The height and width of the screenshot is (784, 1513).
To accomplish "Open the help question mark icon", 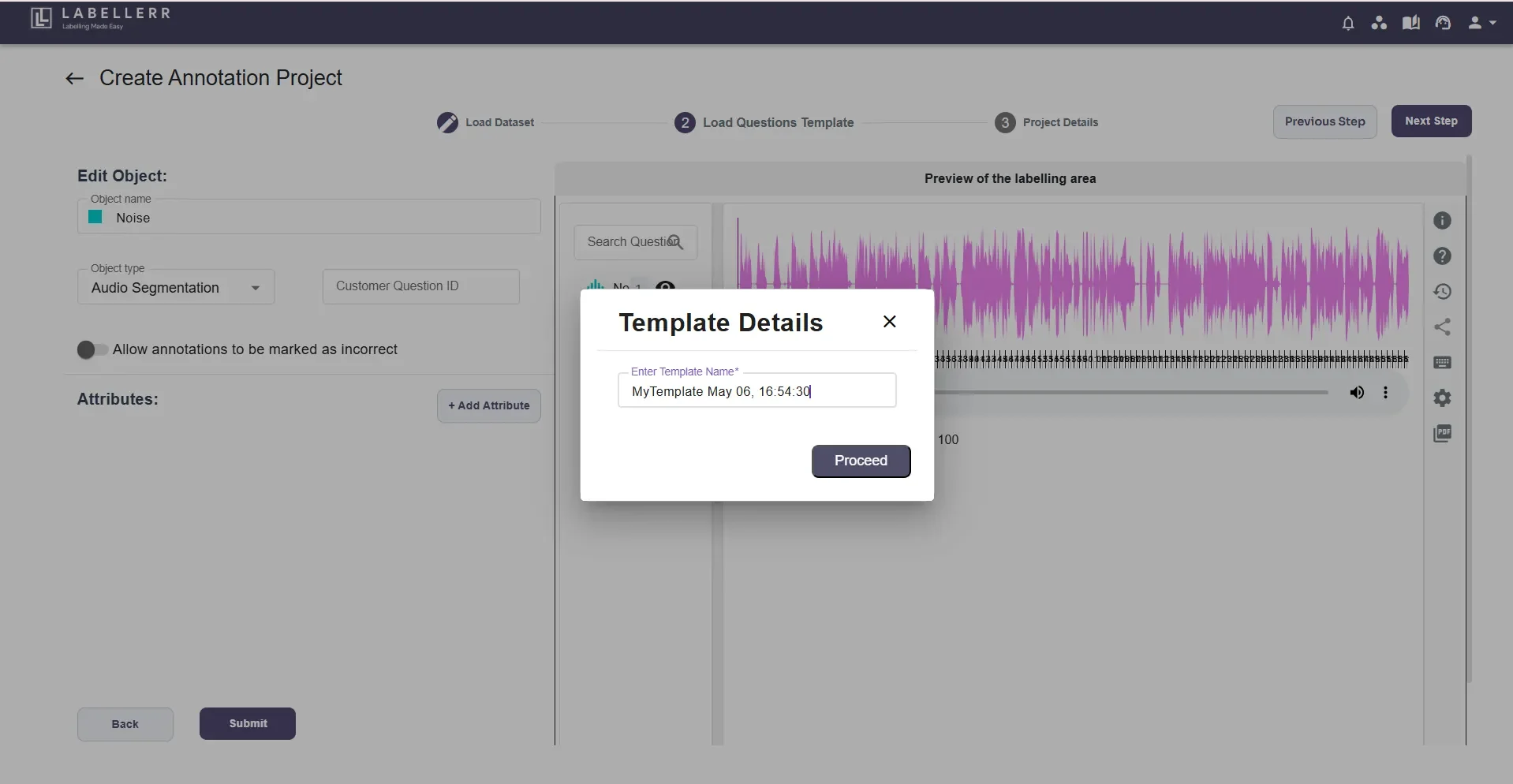I will 1442,256.
